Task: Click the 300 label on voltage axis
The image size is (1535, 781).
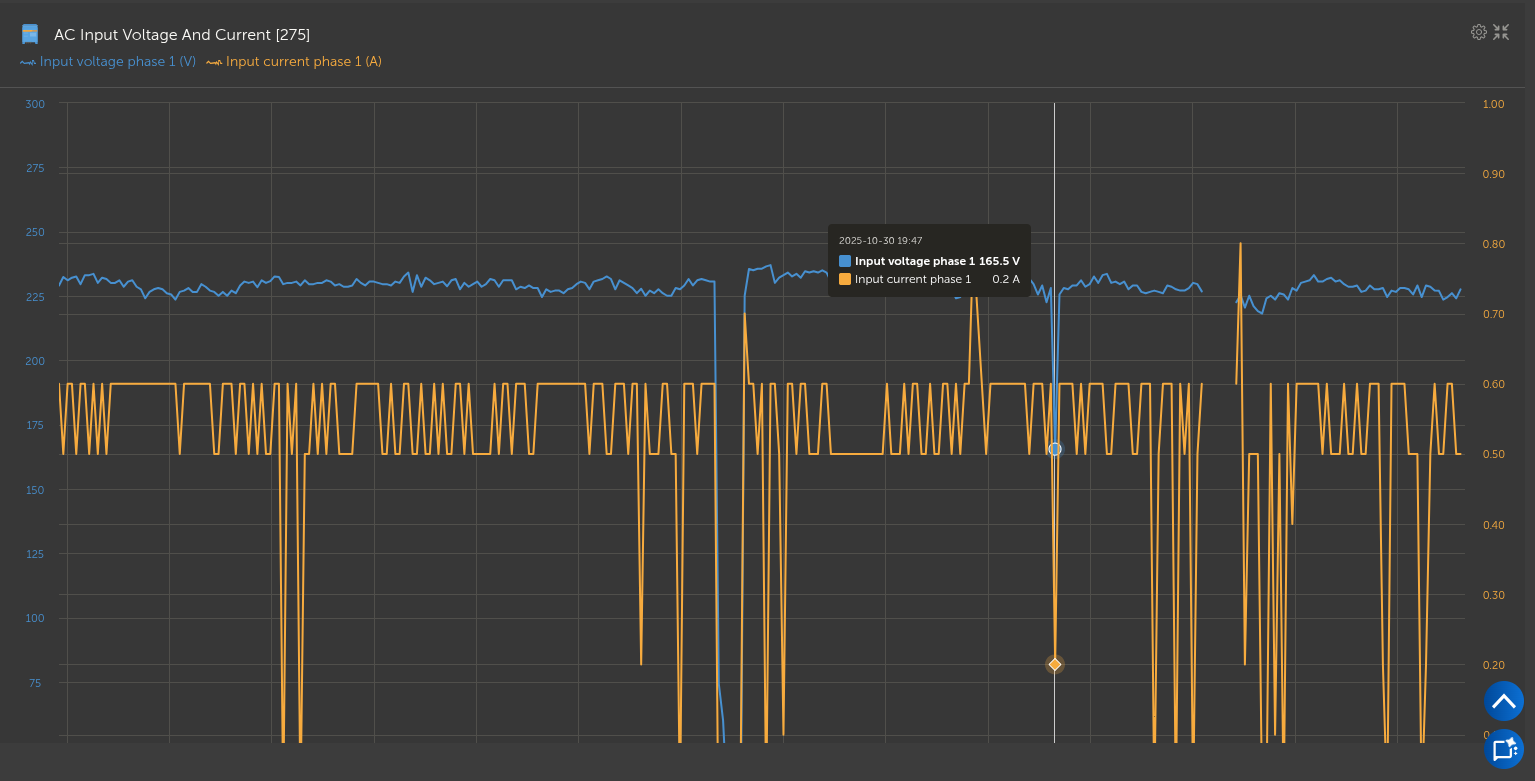Action: tap(35, 104)
